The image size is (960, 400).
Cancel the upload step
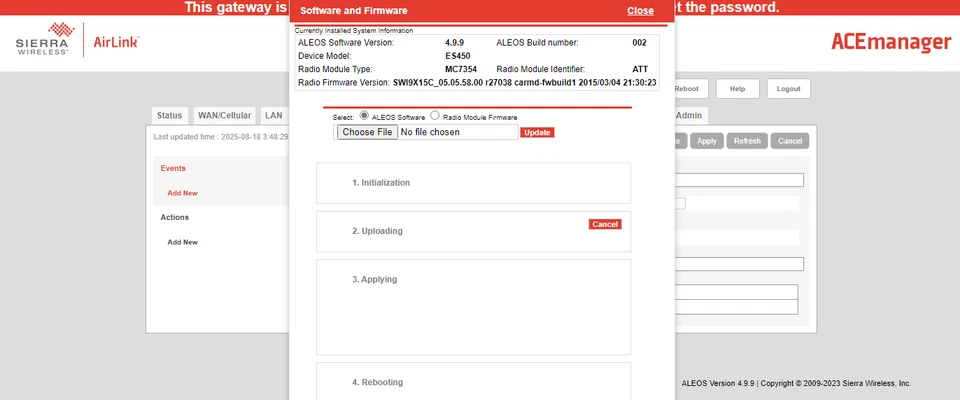605,224
